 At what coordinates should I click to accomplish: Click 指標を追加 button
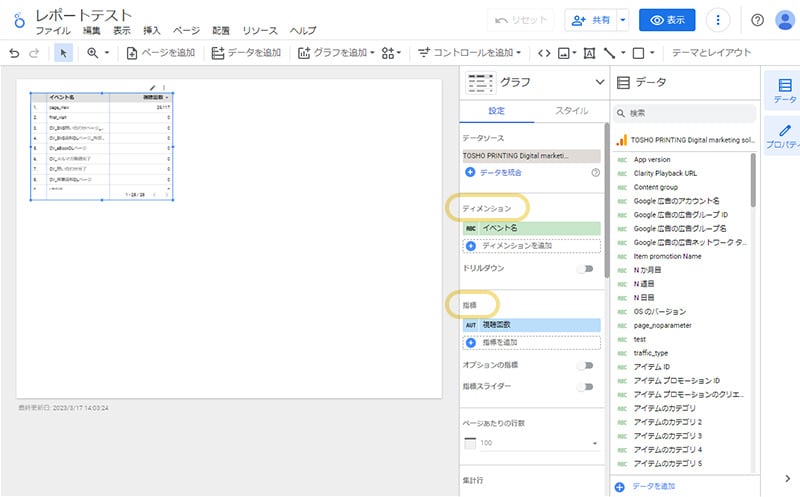[531, 342]
